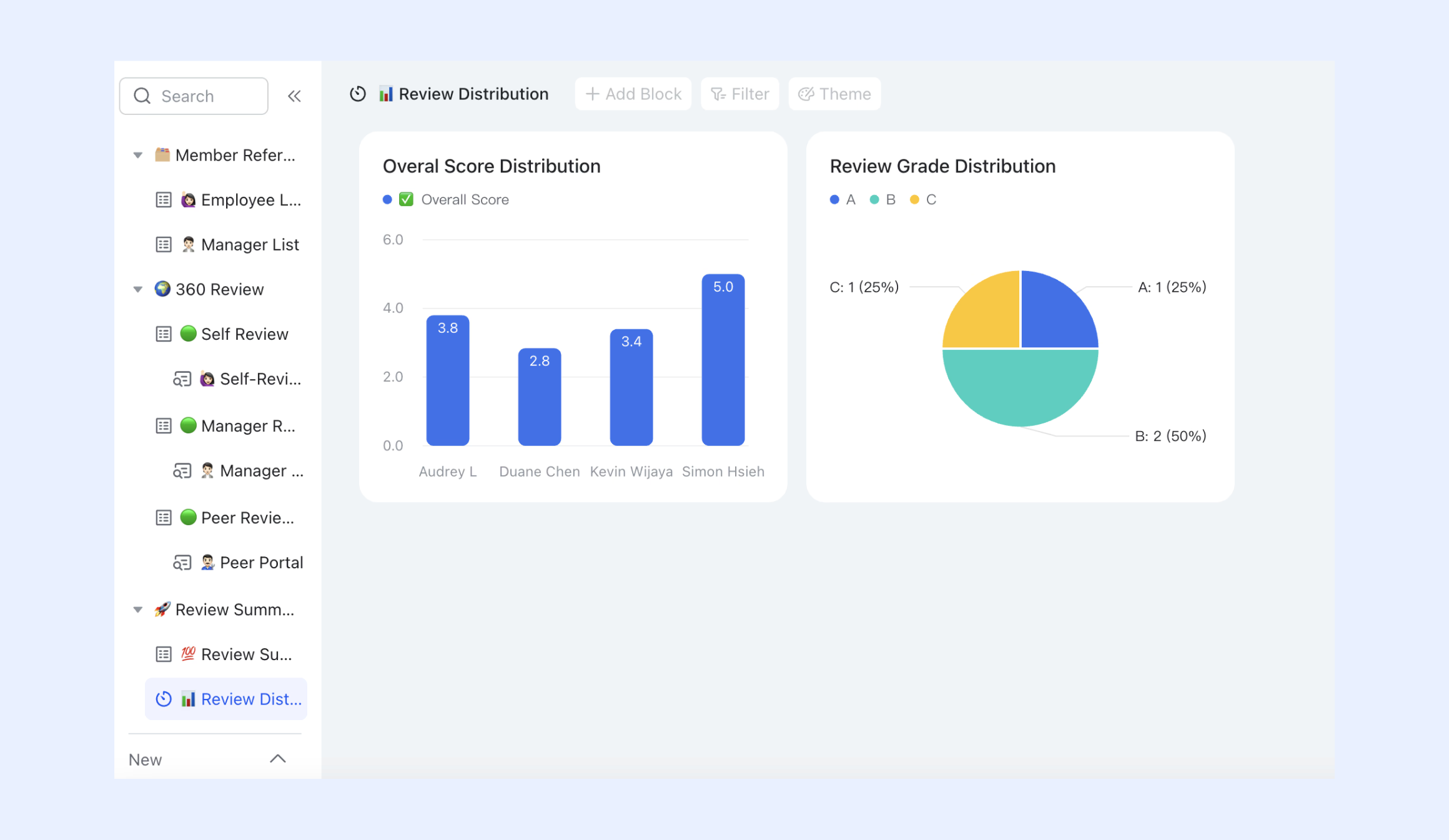Open Manager Review table in sidebar
Image resolution: width=1449 pixels, height=840 pixels.
point(226,426)
